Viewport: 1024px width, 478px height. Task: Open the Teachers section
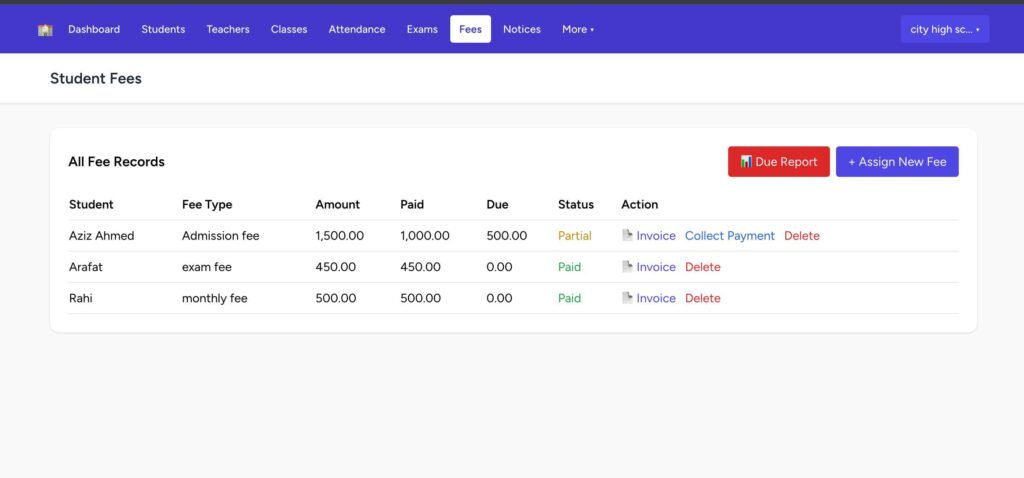point(228,29)
